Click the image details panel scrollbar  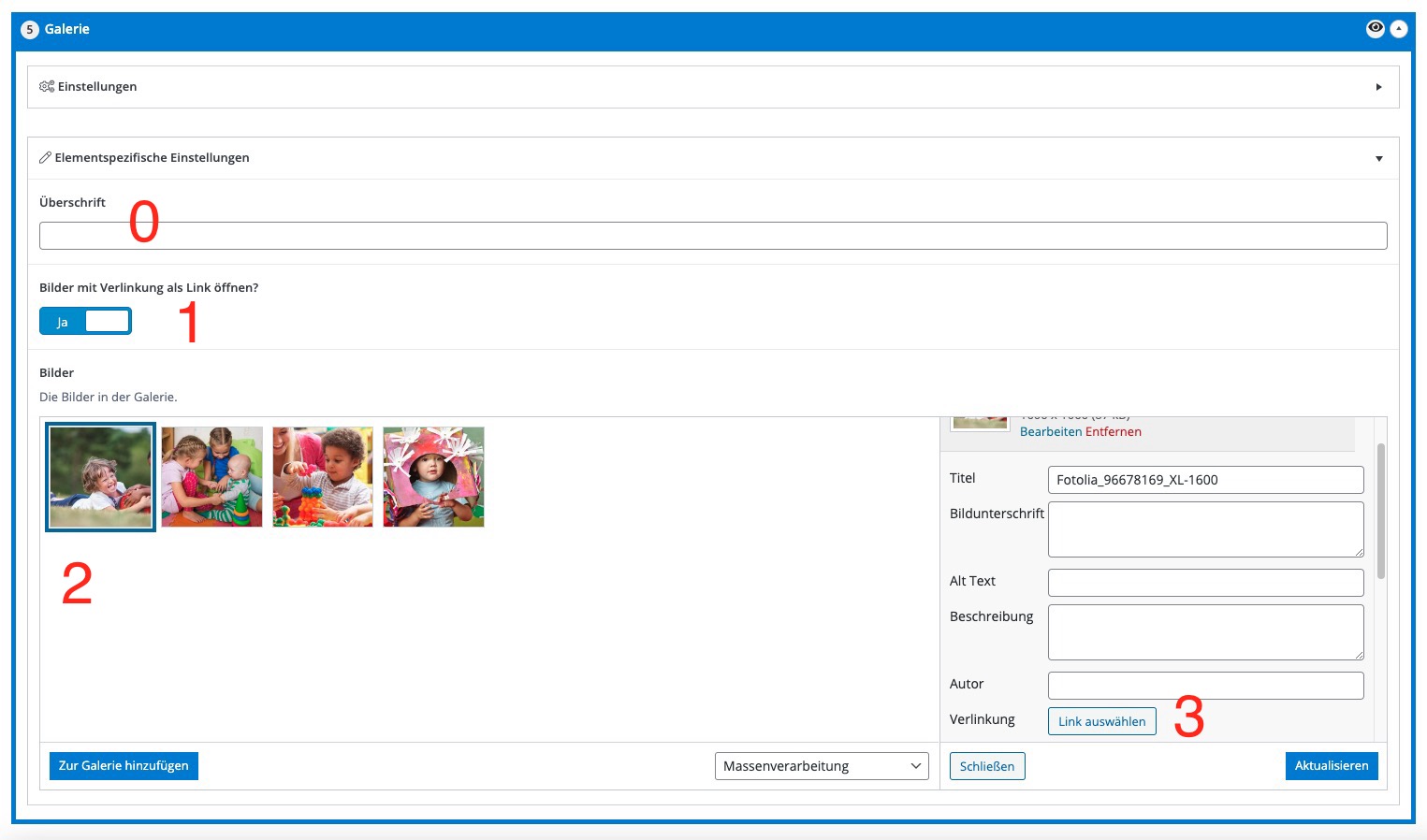pos(1380,512)
